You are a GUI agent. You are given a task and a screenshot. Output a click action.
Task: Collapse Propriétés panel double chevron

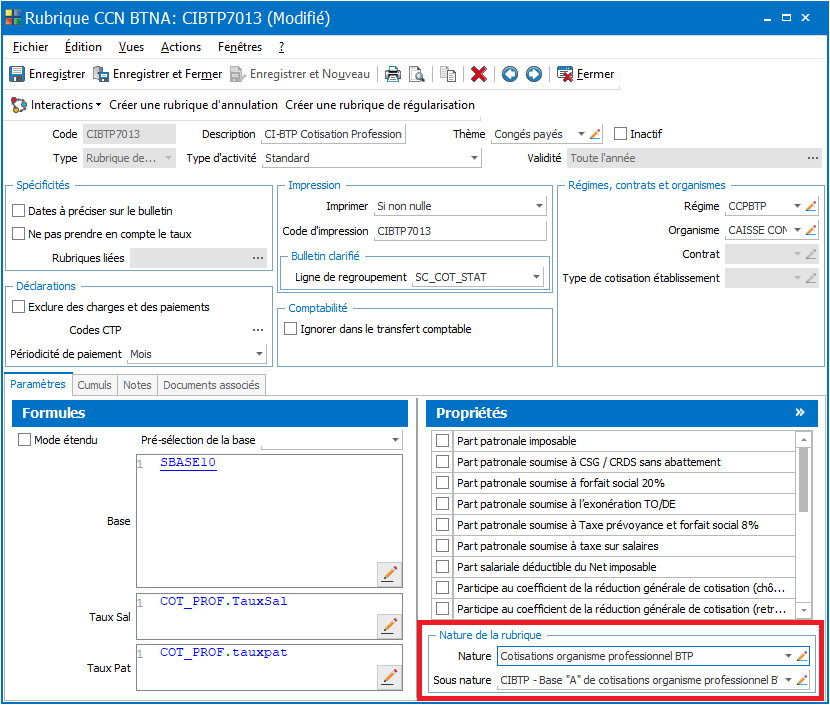point(800,412)
